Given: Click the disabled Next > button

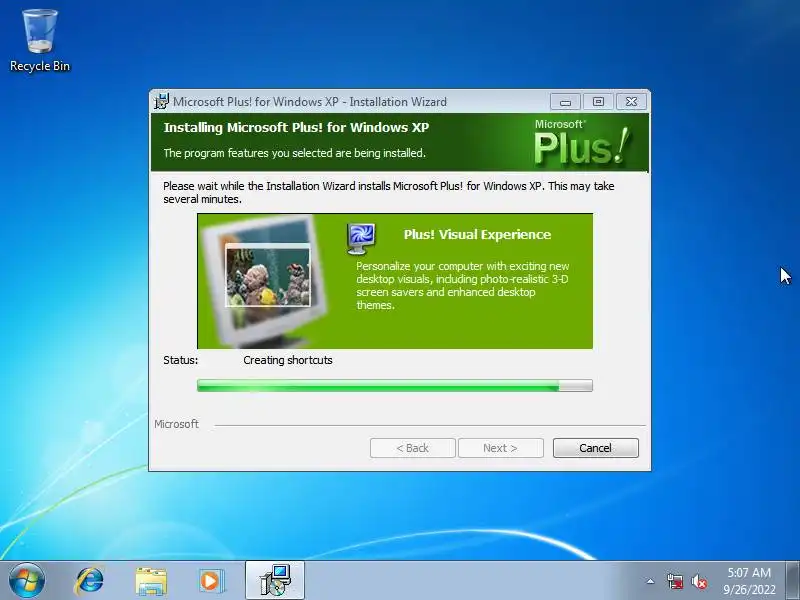Looking at the screenshot, I should tap(501, 448).
